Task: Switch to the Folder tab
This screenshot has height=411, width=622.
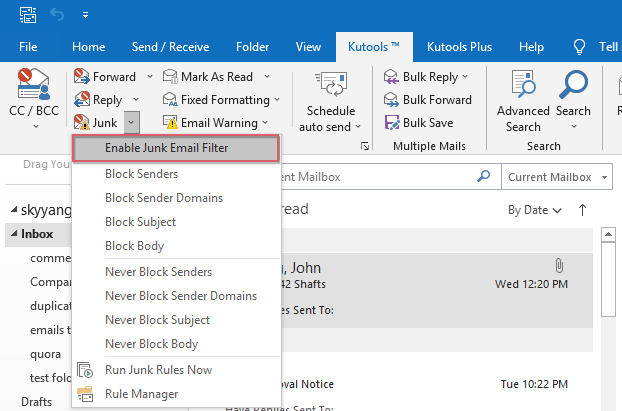Action: click(x=252, y=47)
